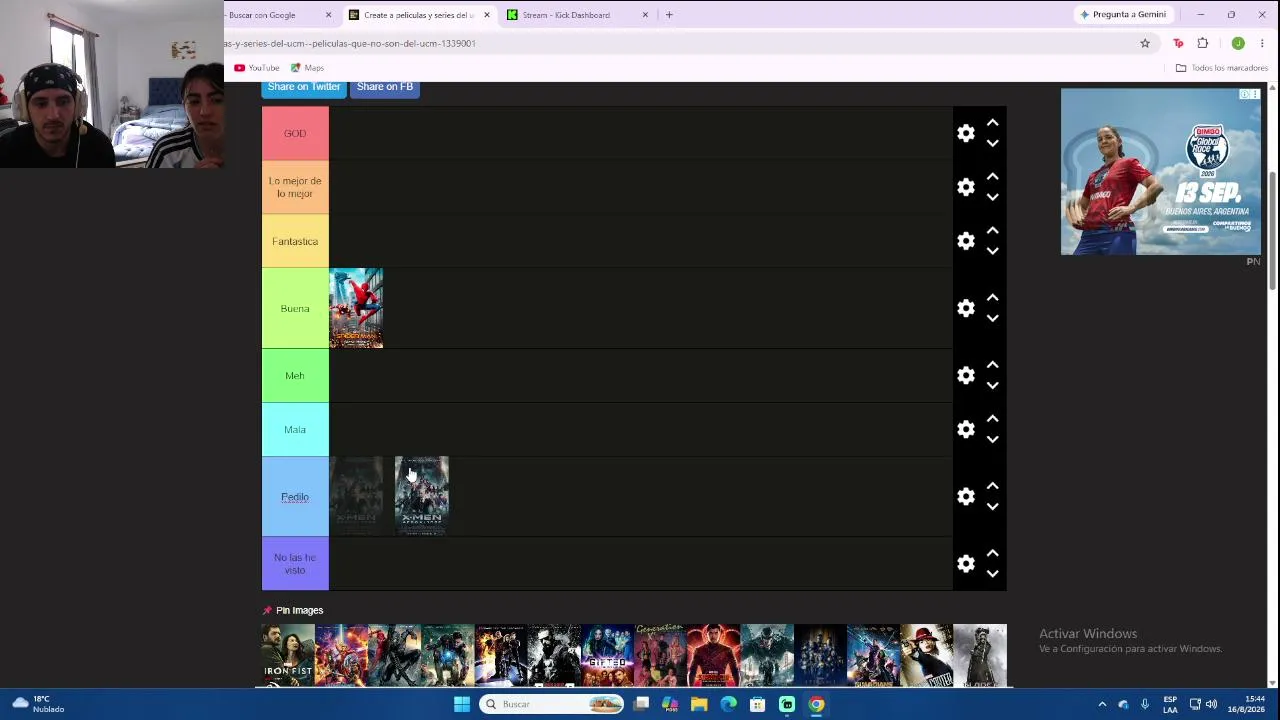The image size is (1280, 720).
Task: Select the Fantastica tier label
Action: [295, 241]
